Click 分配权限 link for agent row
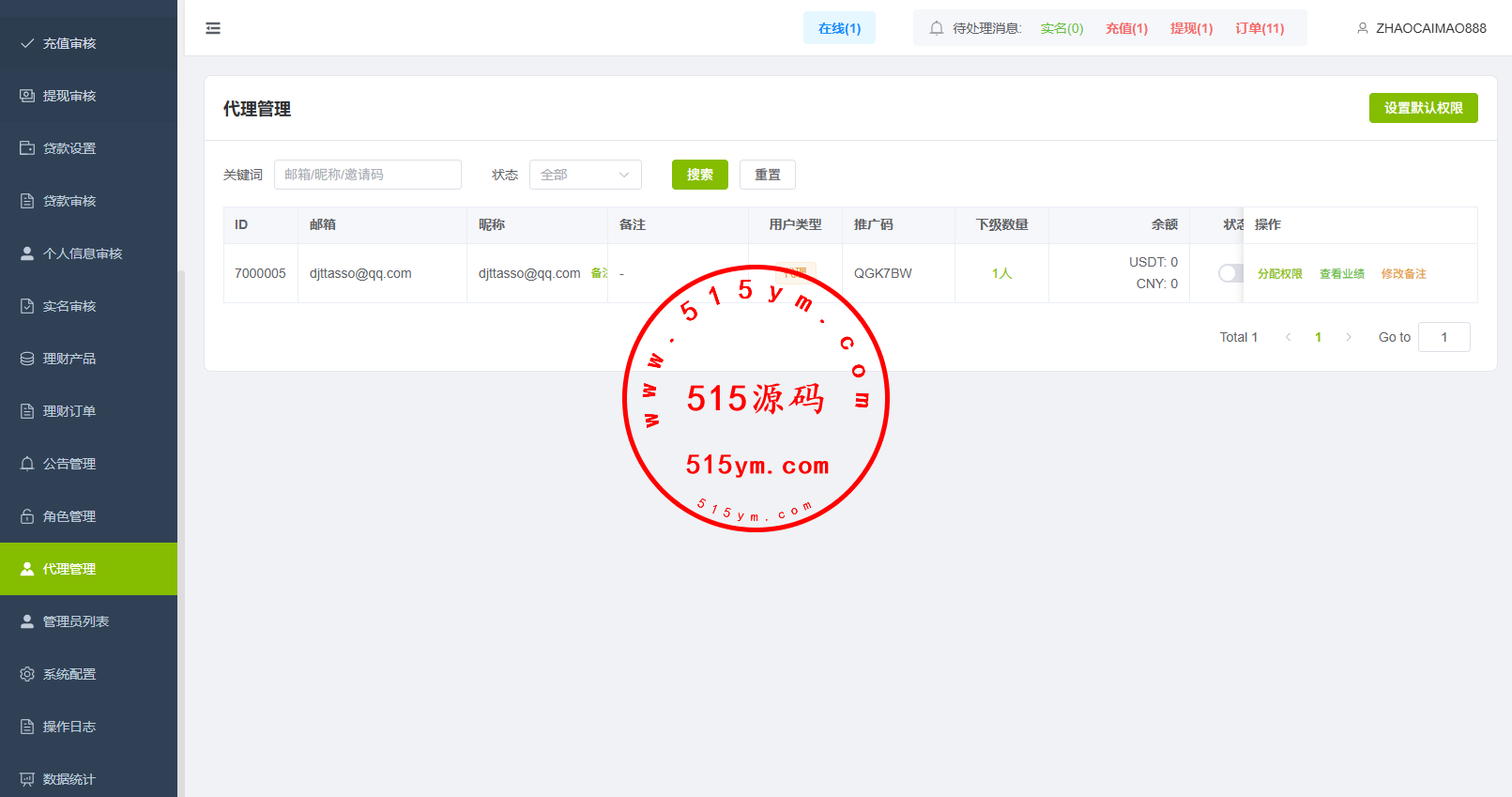Viewport: 1512px width, 797px height. tap(1279, 274)
